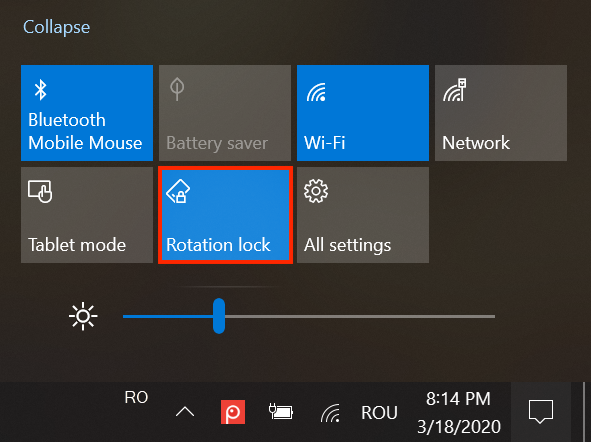Show hidden tray icons chevron

click(x=185, y=412)
